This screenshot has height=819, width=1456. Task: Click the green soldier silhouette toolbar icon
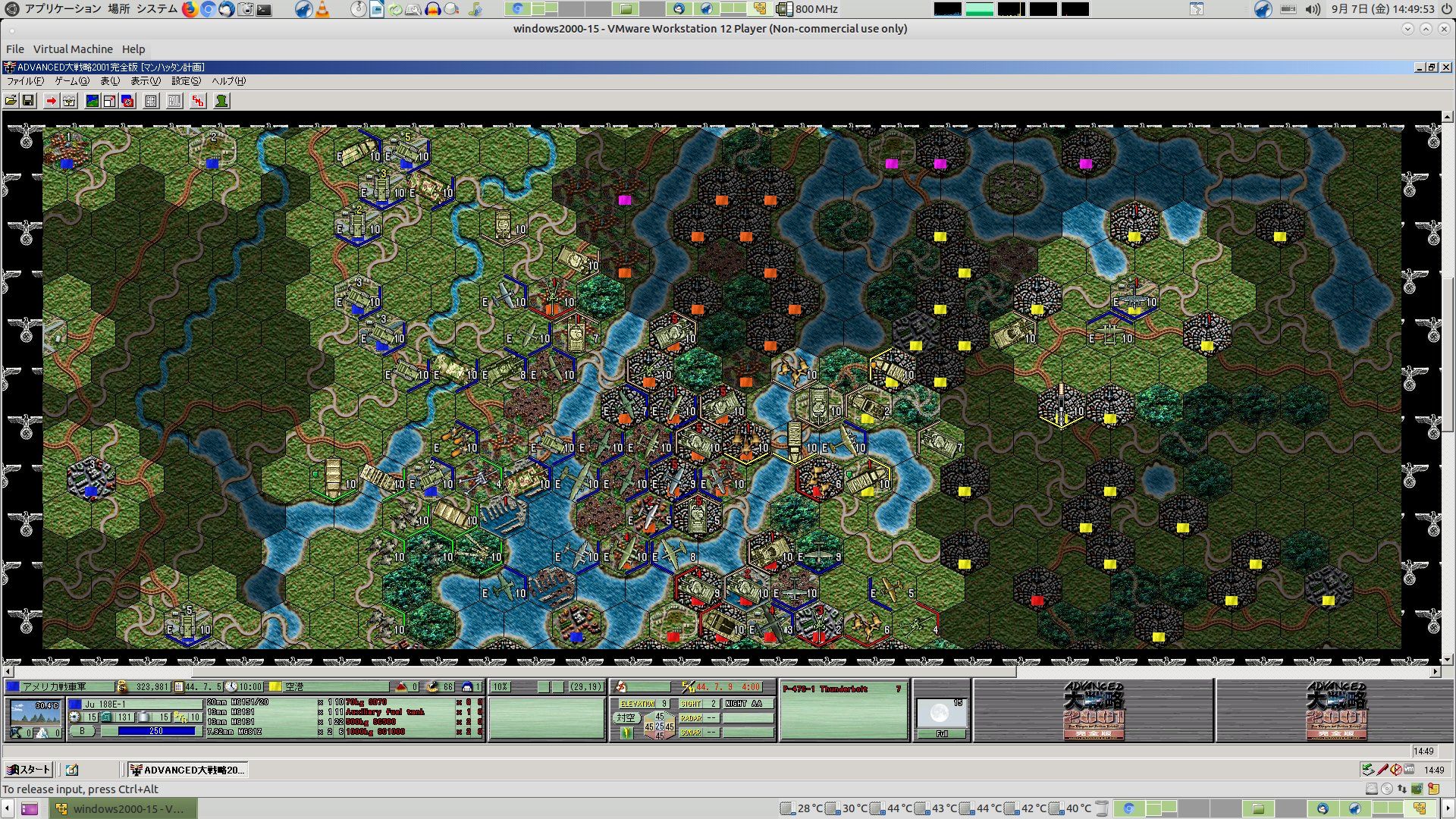pyautogui.click(x=221, y=101)
